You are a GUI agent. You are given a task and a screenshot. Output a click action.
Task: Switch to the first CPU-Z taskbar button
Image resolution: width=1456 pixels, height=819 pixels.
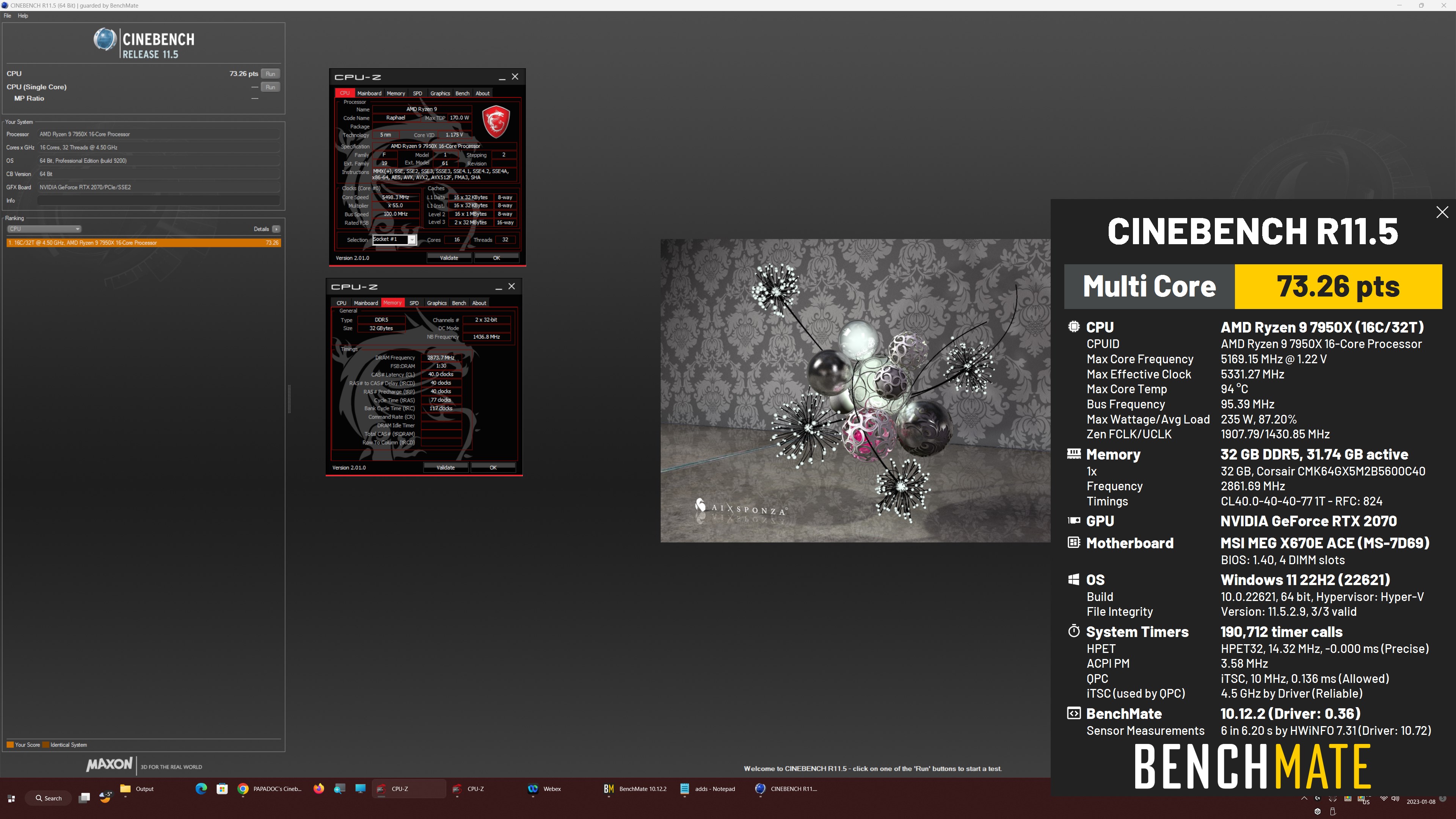(x=408, y=789)
